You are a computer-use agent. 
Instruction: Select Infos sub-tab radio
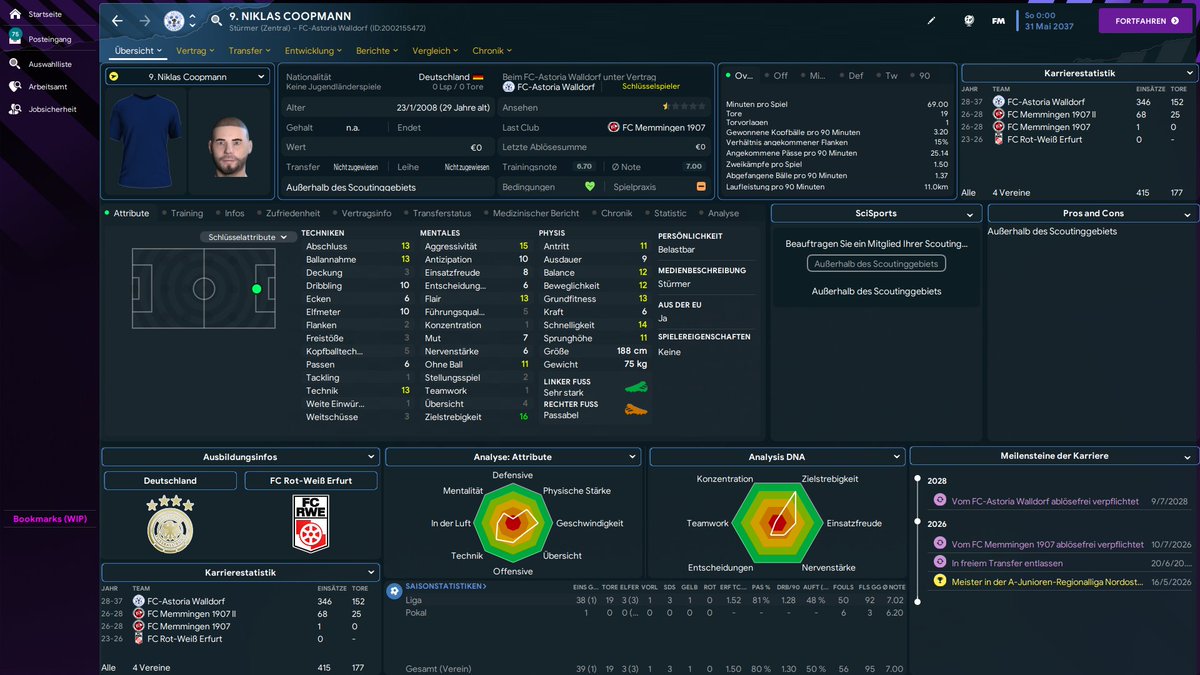coord(229,213)
